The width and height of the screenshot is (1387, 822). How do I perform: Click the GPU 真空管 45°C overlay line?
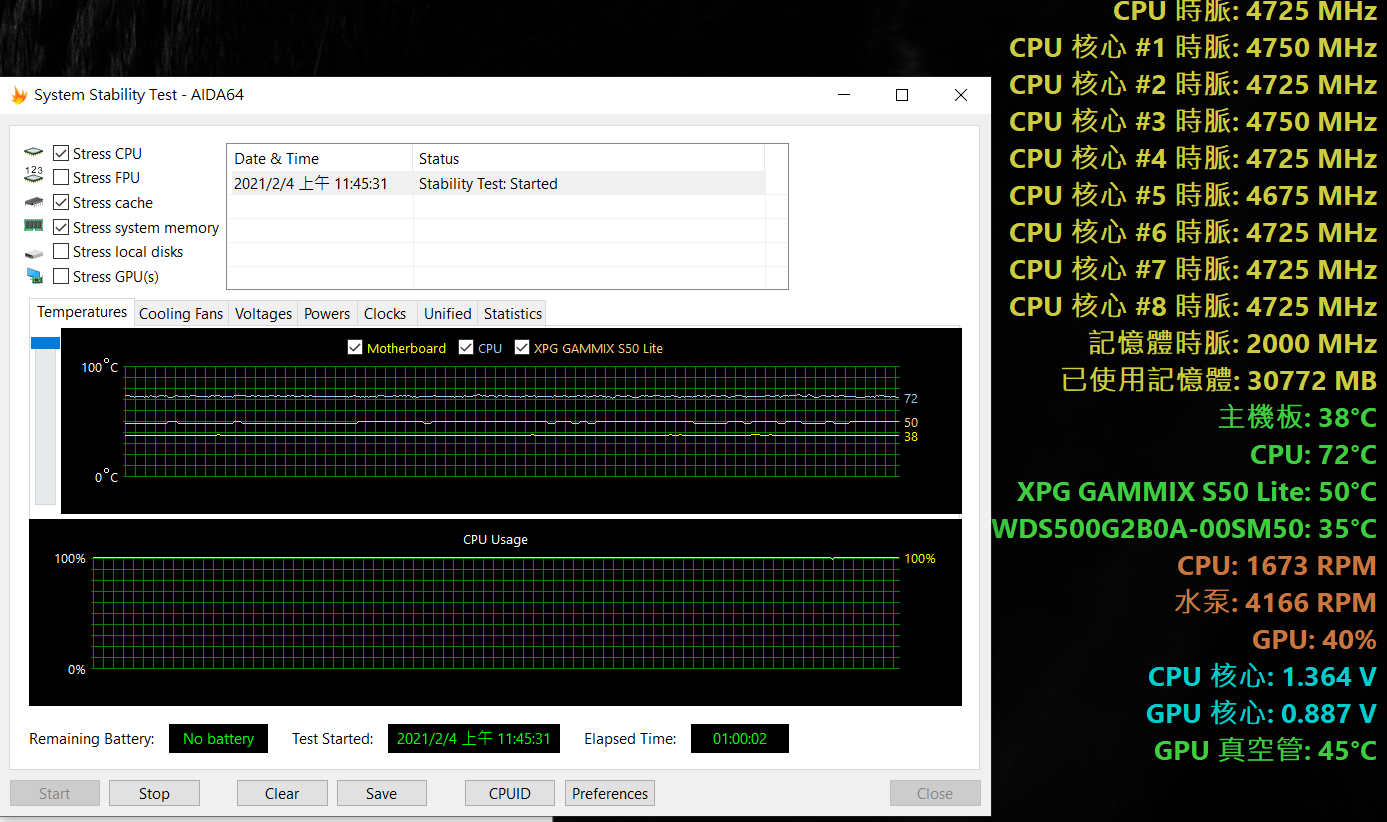[x=1265, y=750]
